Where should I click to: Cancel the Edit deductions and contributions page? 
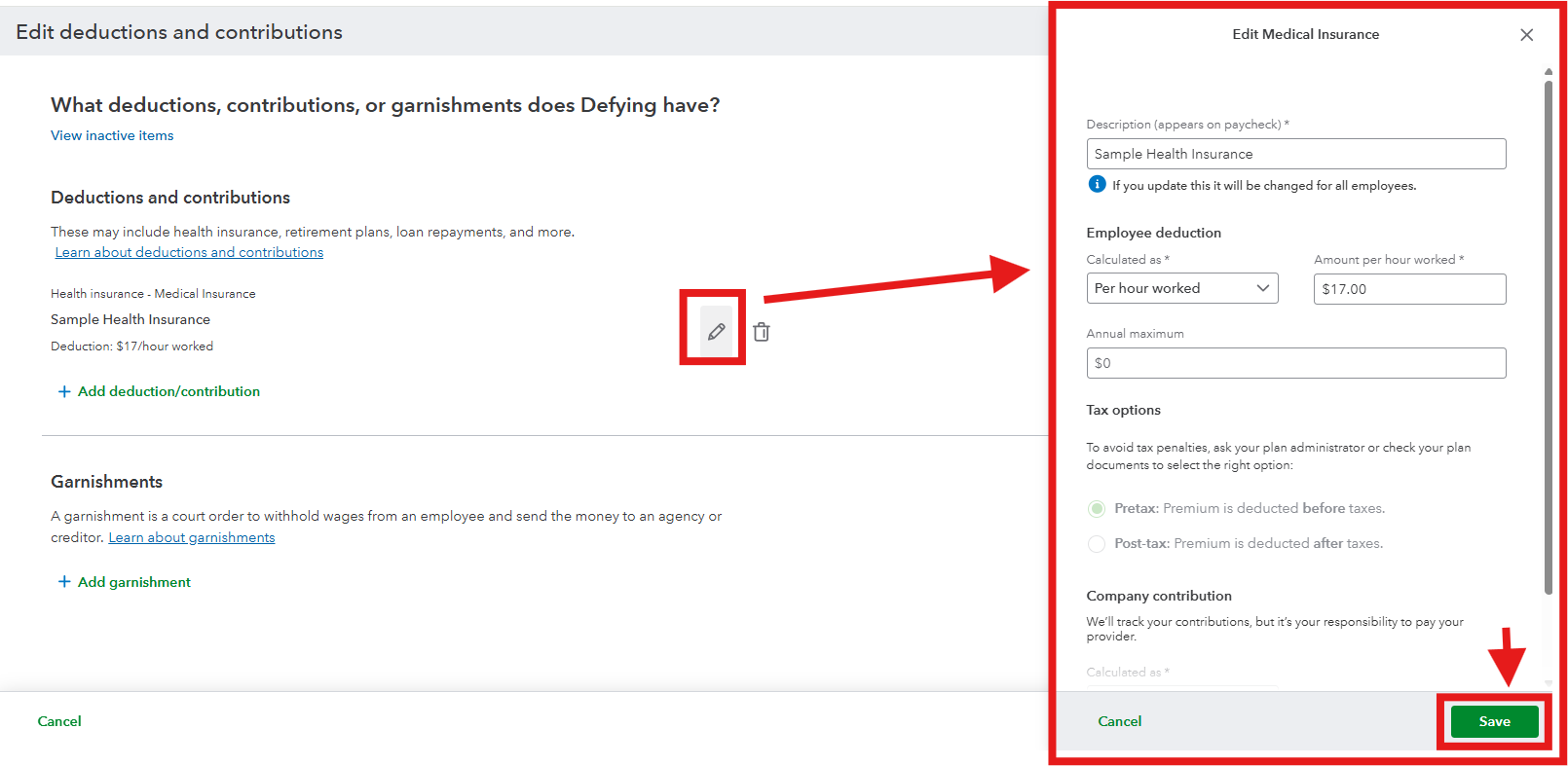tap(59, 721)
